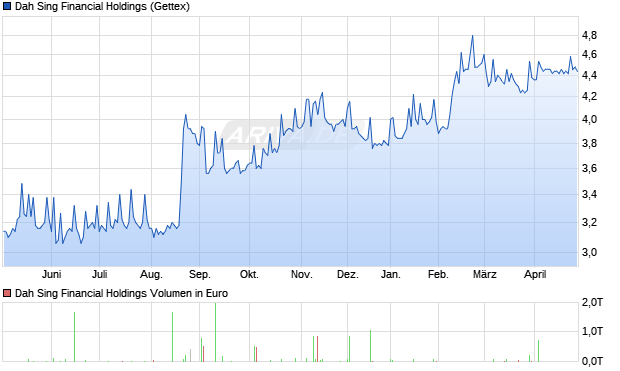The image size is (620, 371).
Task: Click the tall green volume bar in mid-August
Action: point(172,337)
